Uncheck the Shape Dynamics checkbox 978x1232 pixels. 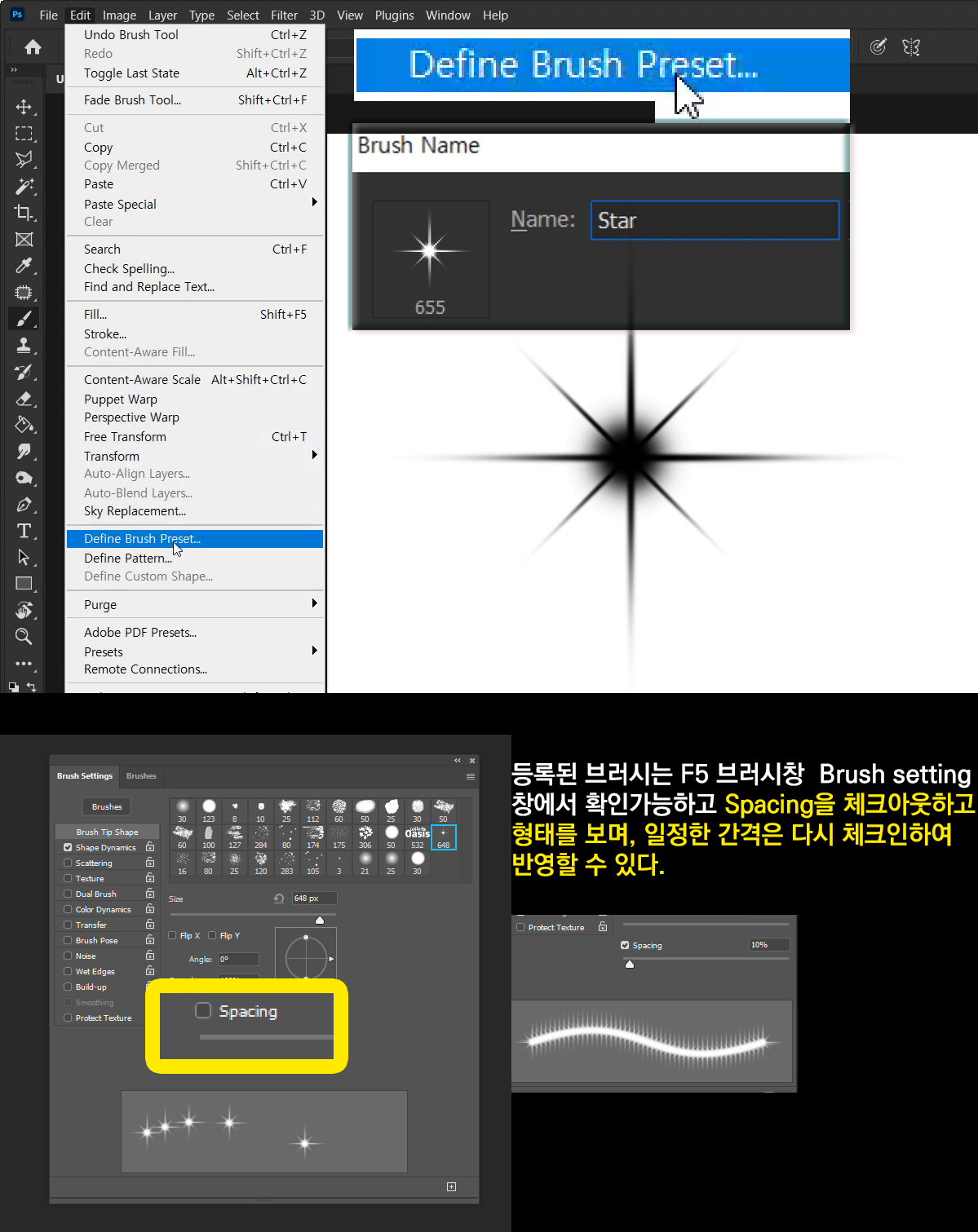(x=68, y=847)
